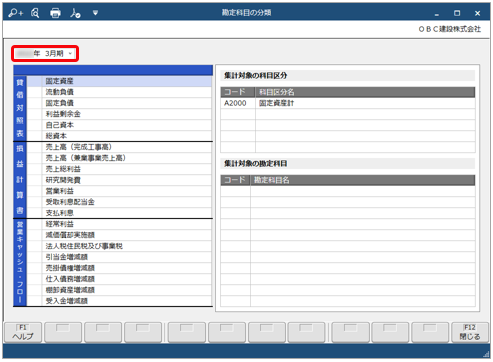
Task: Select the 固定負債 row
Action: (x=119, y=103)
